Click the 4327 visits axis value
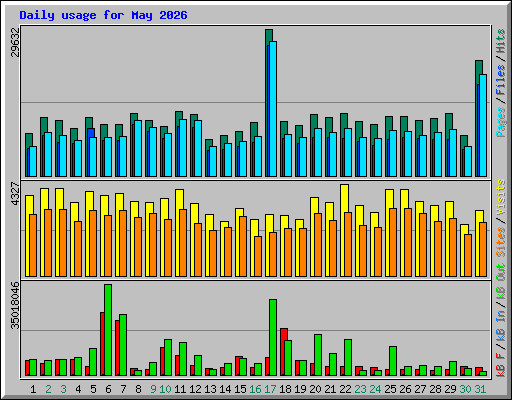 point(15,193)
